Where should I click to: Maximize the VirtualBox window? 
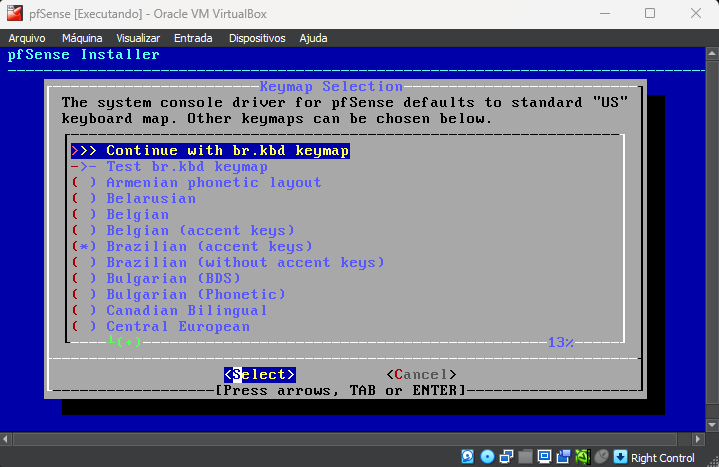pos(650,13)
